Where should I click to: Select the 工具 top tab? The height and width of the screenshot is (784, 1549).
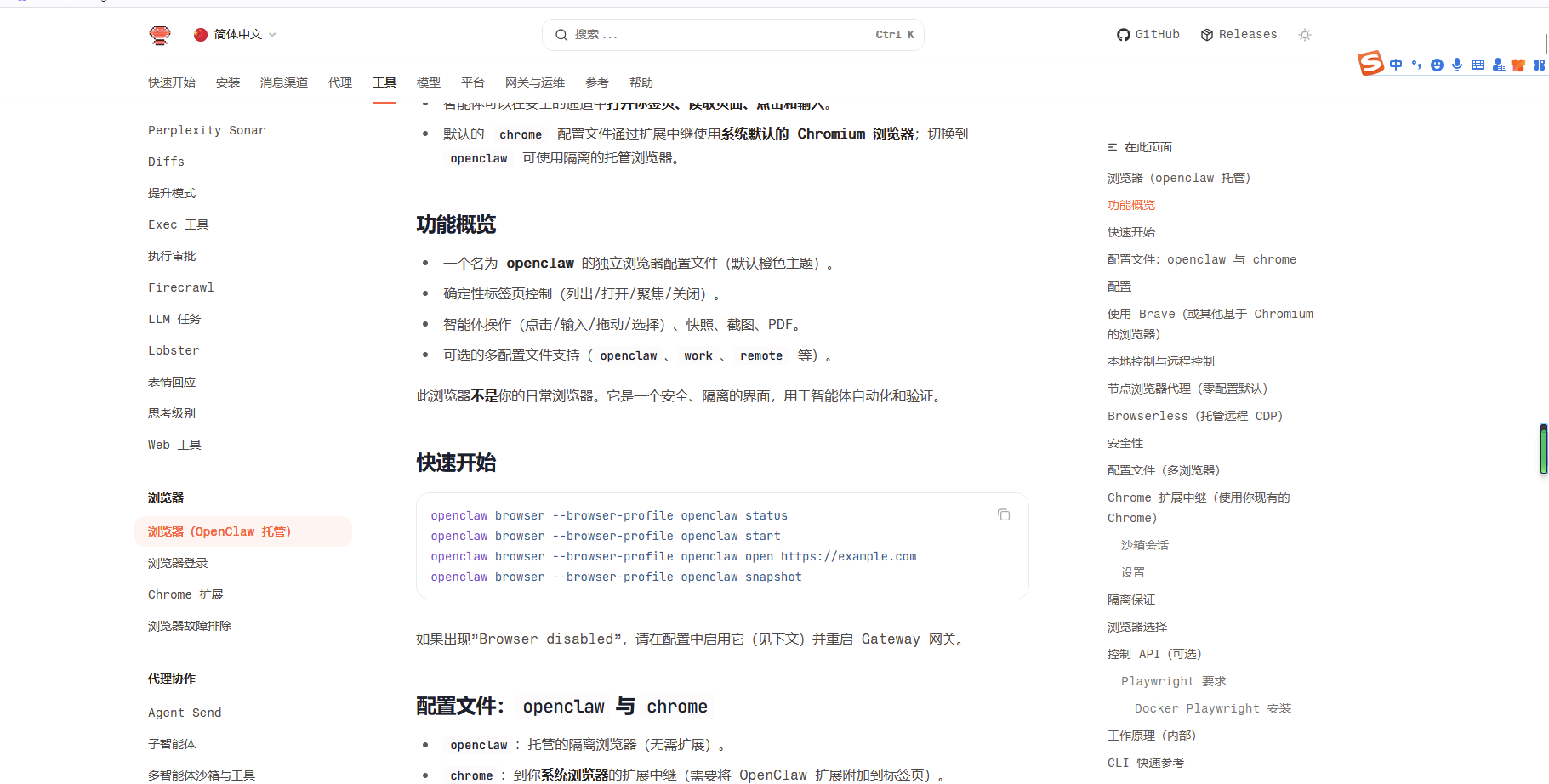(x=384, y=82)
